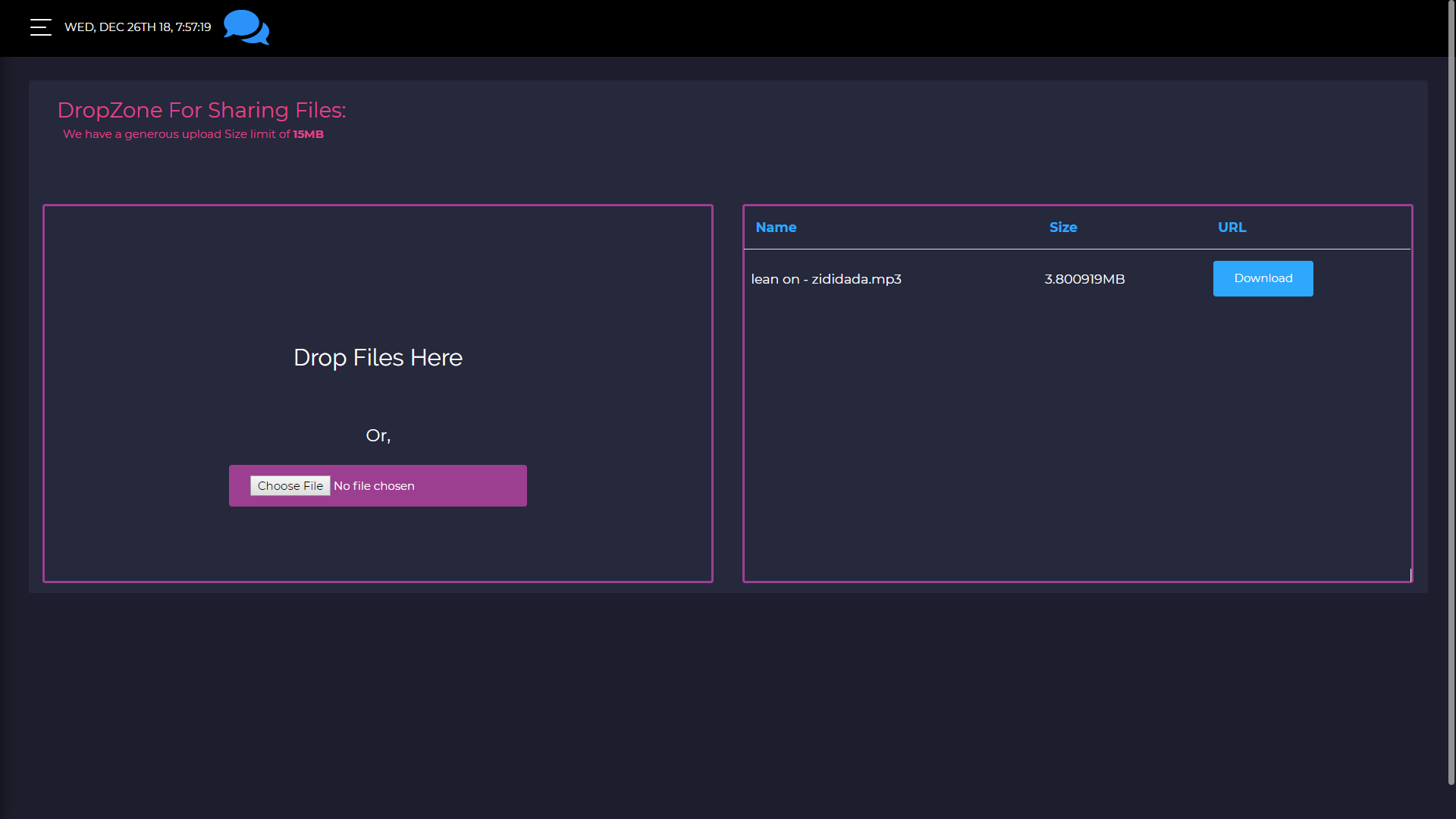Click the No file chosen label
This screenshot has height=819, width=1456.
coord(374,486)
